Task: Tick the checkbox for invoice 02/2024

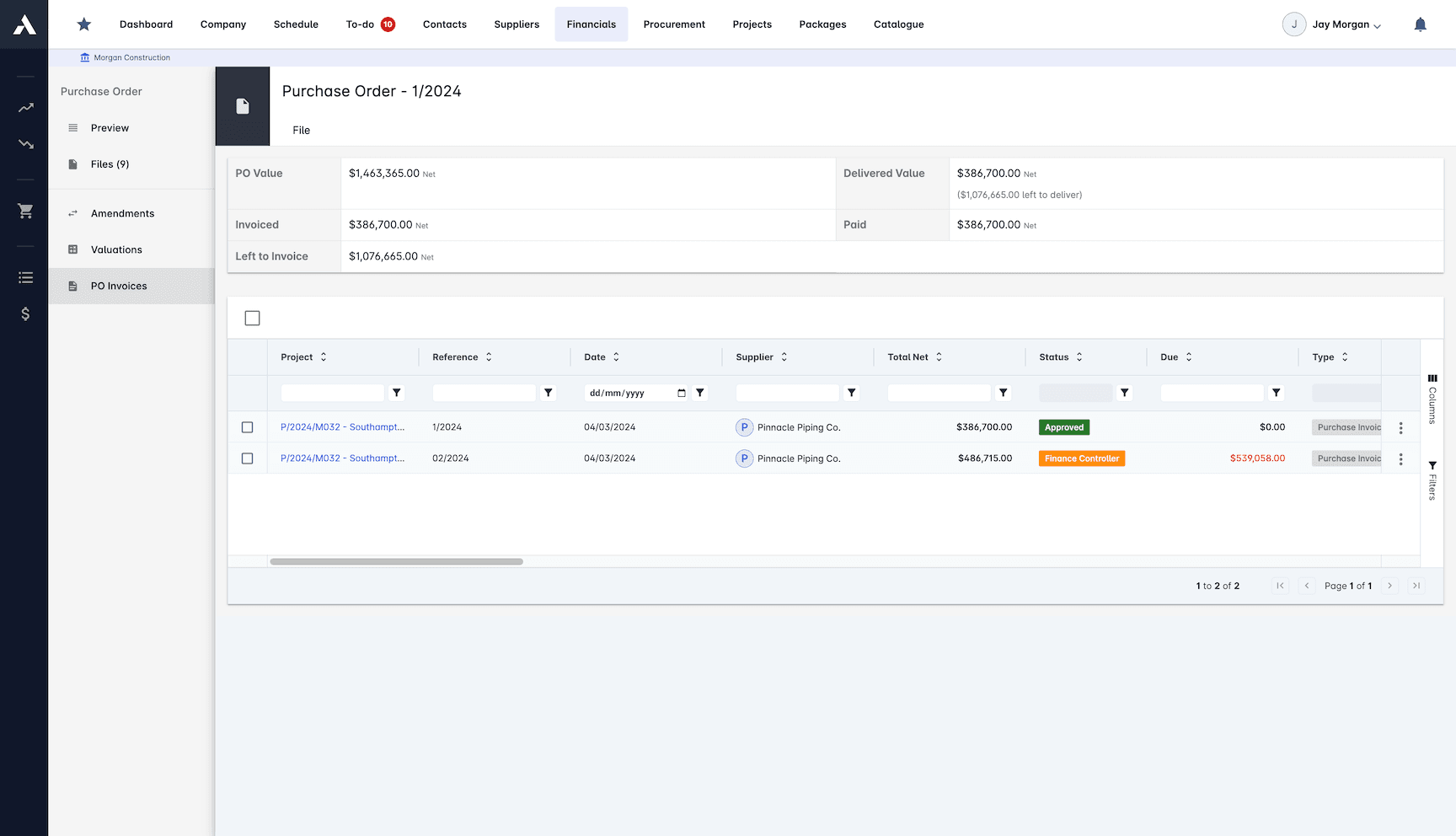Action: click(247, 458)
